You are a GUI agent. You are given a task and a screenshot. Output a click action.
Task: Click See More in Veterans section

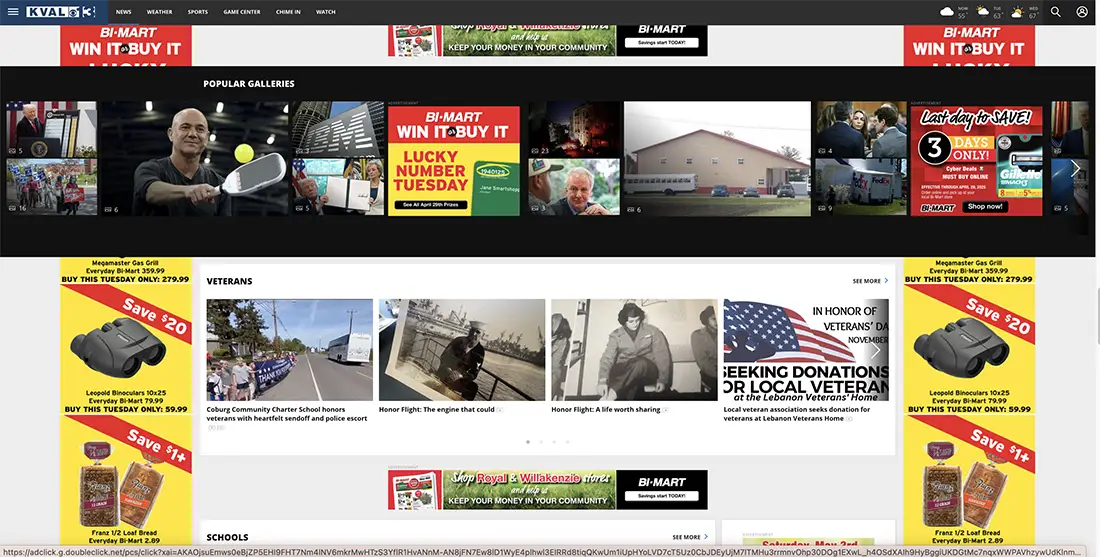(x=870, y=281)
